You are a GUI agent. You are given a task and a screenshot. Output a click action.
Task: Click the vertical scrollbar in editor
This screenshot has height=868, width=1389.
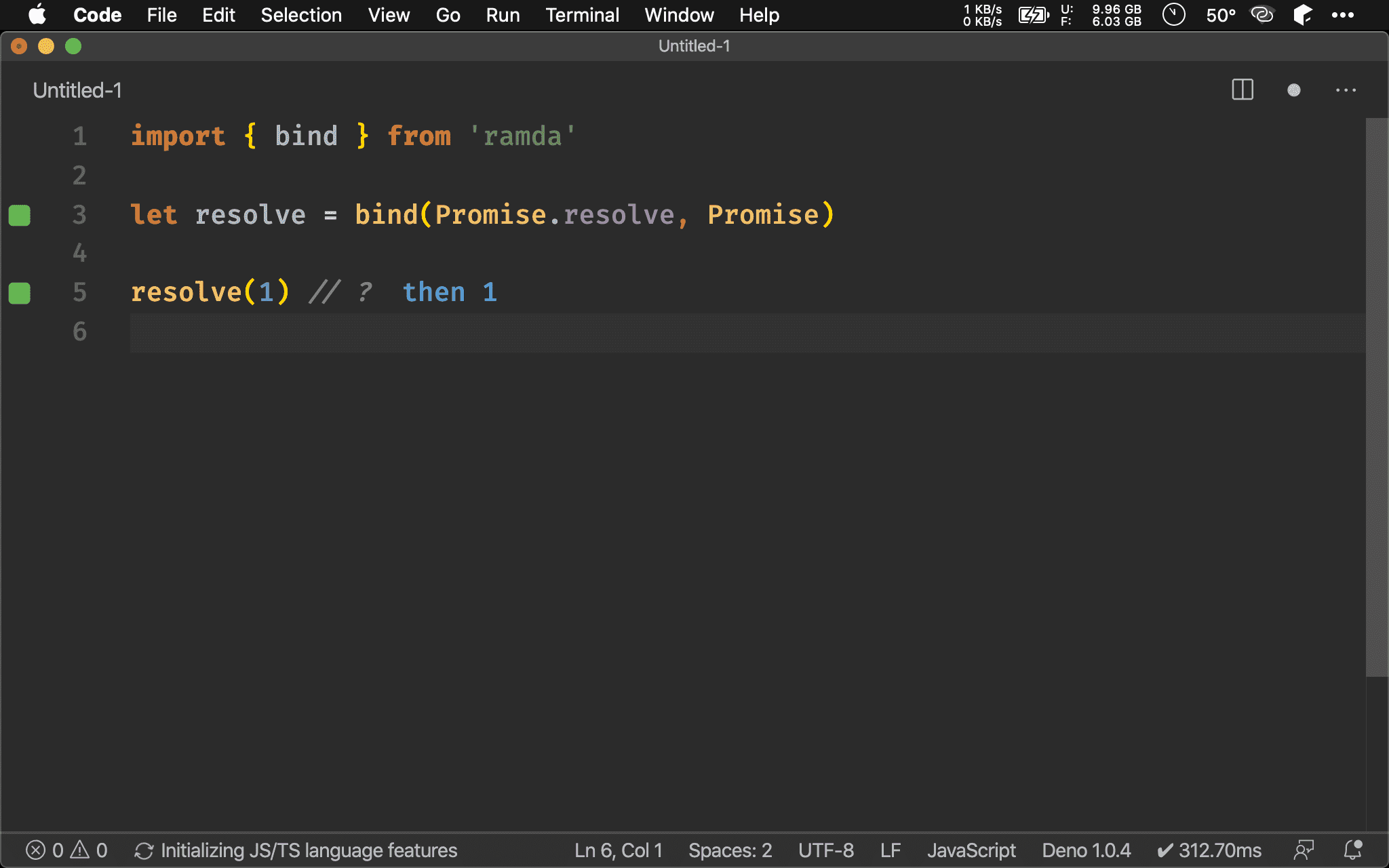click(1376, 397)
